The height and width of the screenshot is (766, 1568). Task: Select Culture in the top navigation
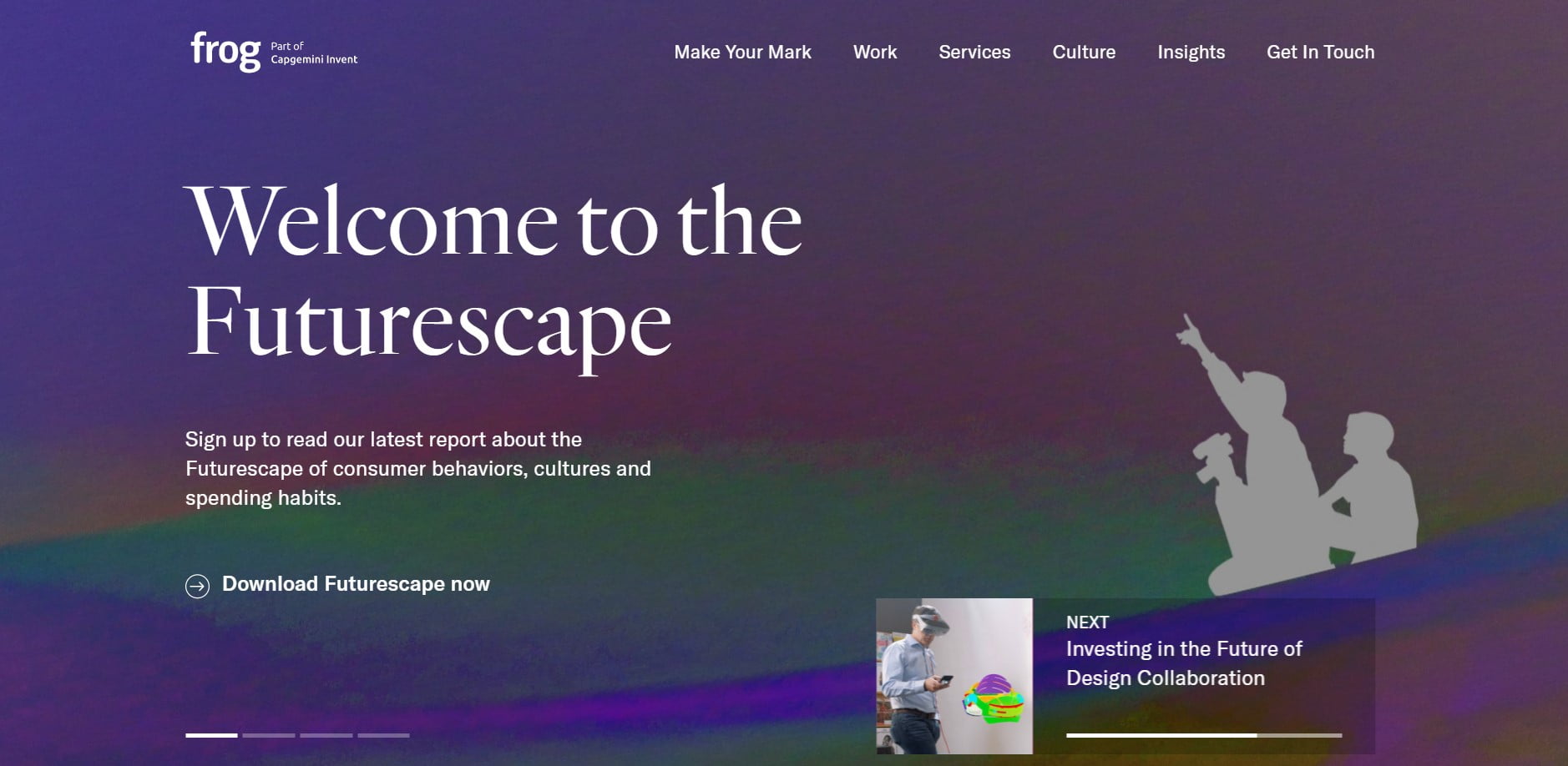pos(1084,52)
